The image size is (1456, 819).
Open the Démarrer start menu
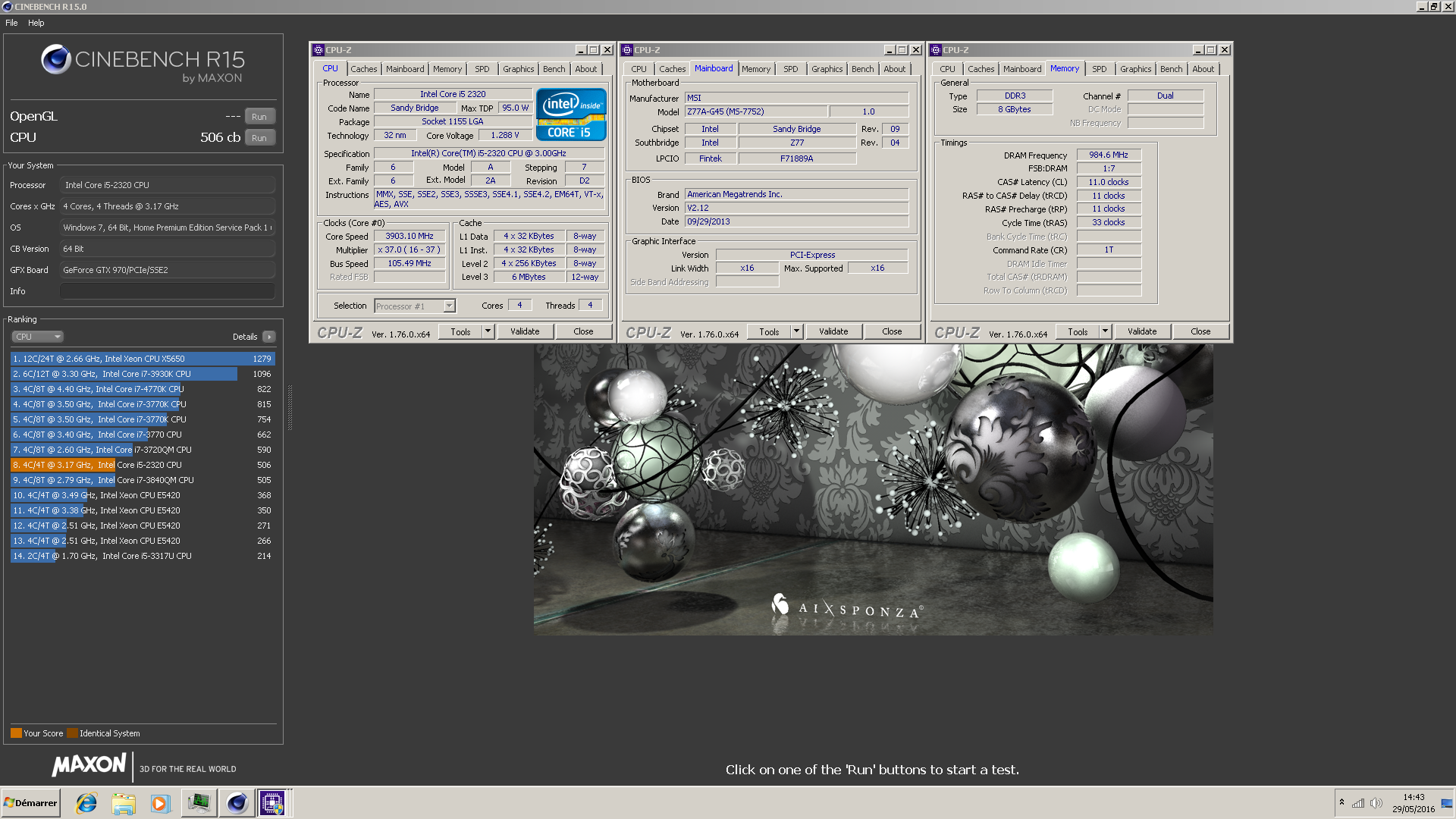(30, 803)
